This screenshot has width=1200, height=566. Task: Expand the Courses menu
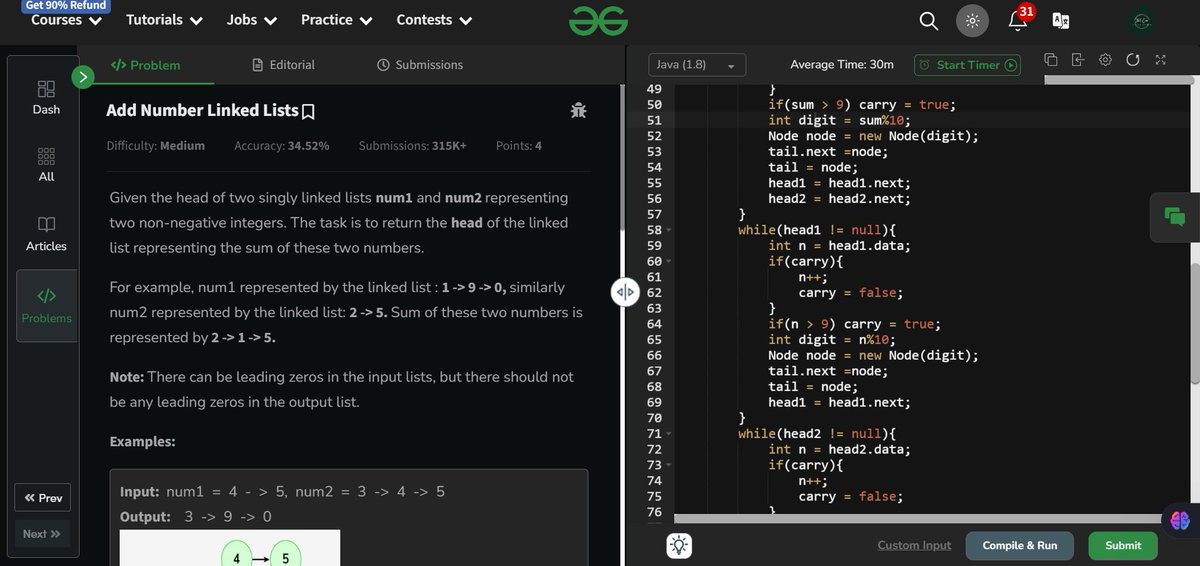coord(64,20)
